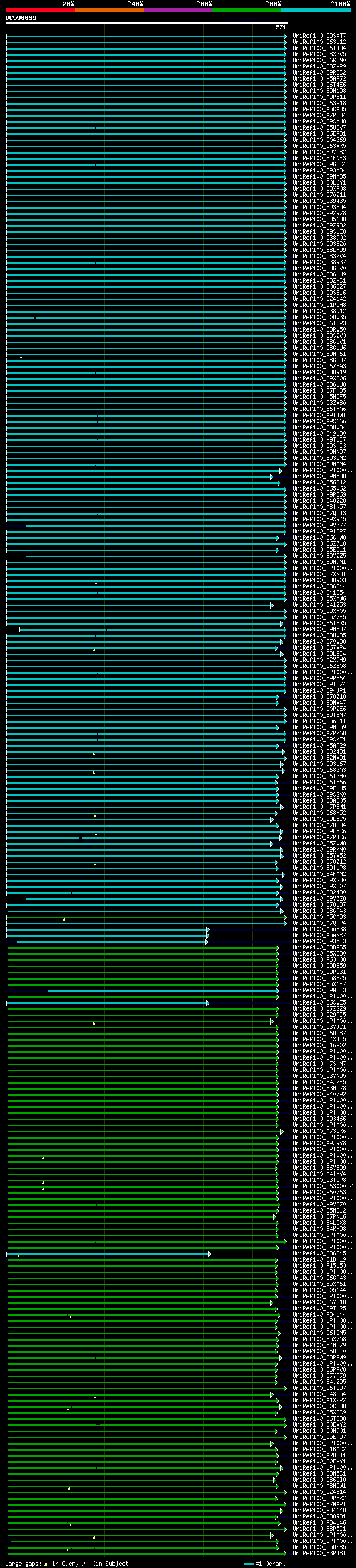Viewport: 356px width, 1568px height.
Task: Select hit label UniRef100_Q8GT43
Action: [x=319, y=911]
